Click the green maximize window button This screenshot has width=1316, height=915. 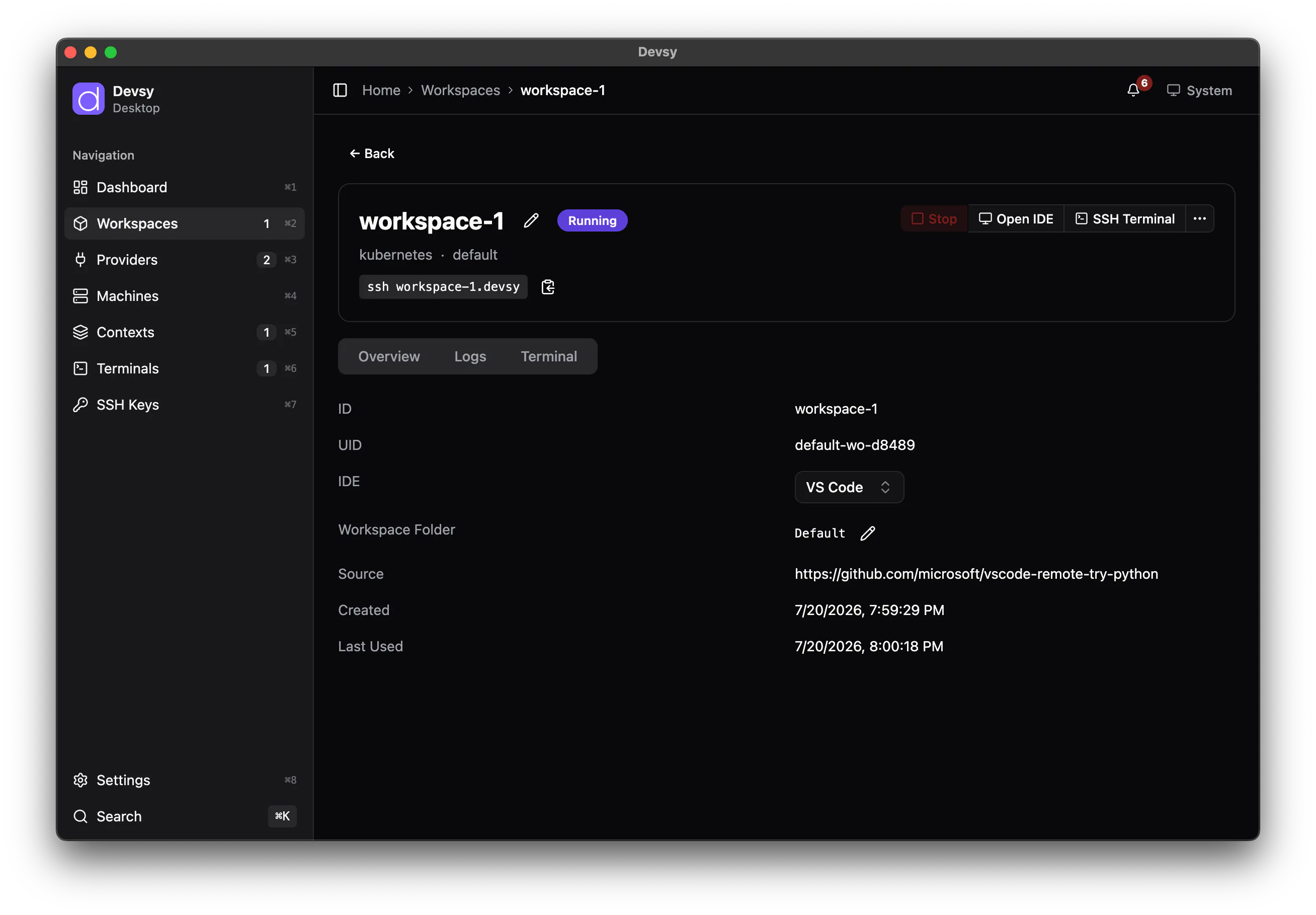coord(111,52)
